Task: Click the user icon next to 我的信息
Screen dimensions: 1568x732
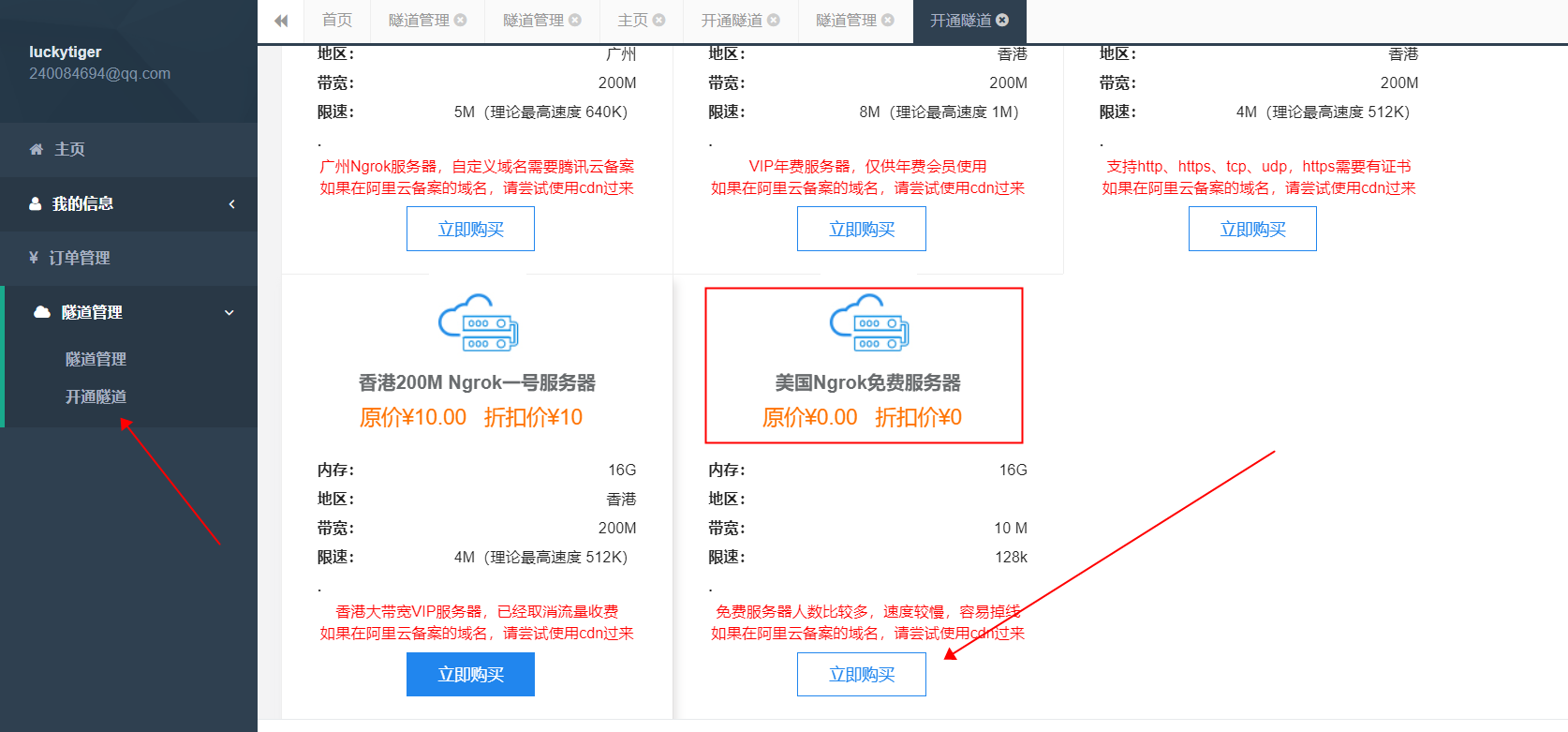Action: (36, 203)
